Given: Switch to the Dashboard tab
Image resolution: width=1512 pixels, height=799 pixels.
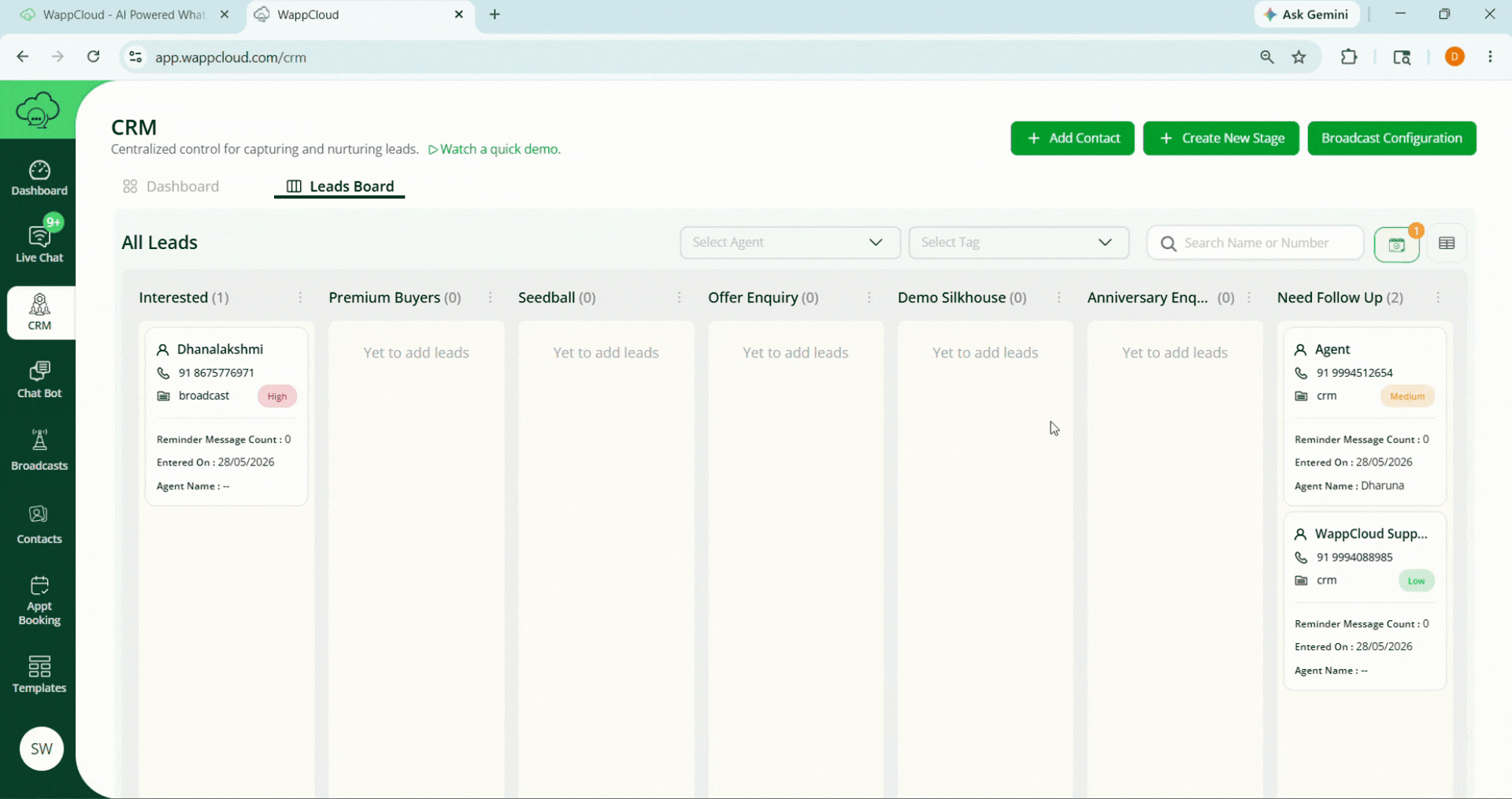Looking at the screenshot, I should [x=171, y=187].
